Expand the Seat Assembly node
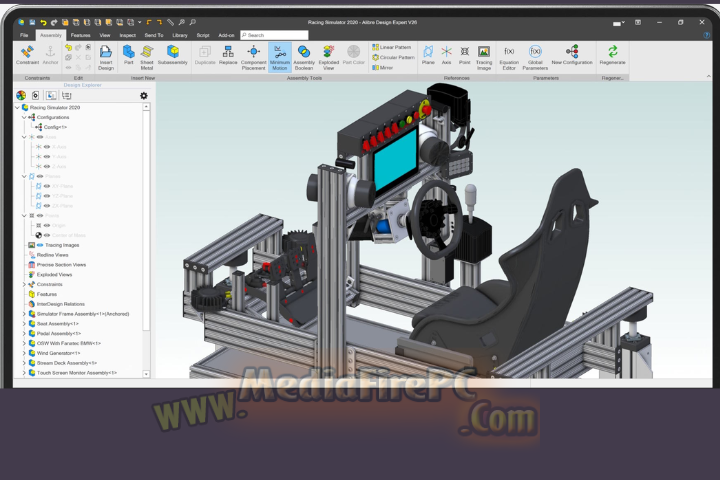 tap(24, 324)
